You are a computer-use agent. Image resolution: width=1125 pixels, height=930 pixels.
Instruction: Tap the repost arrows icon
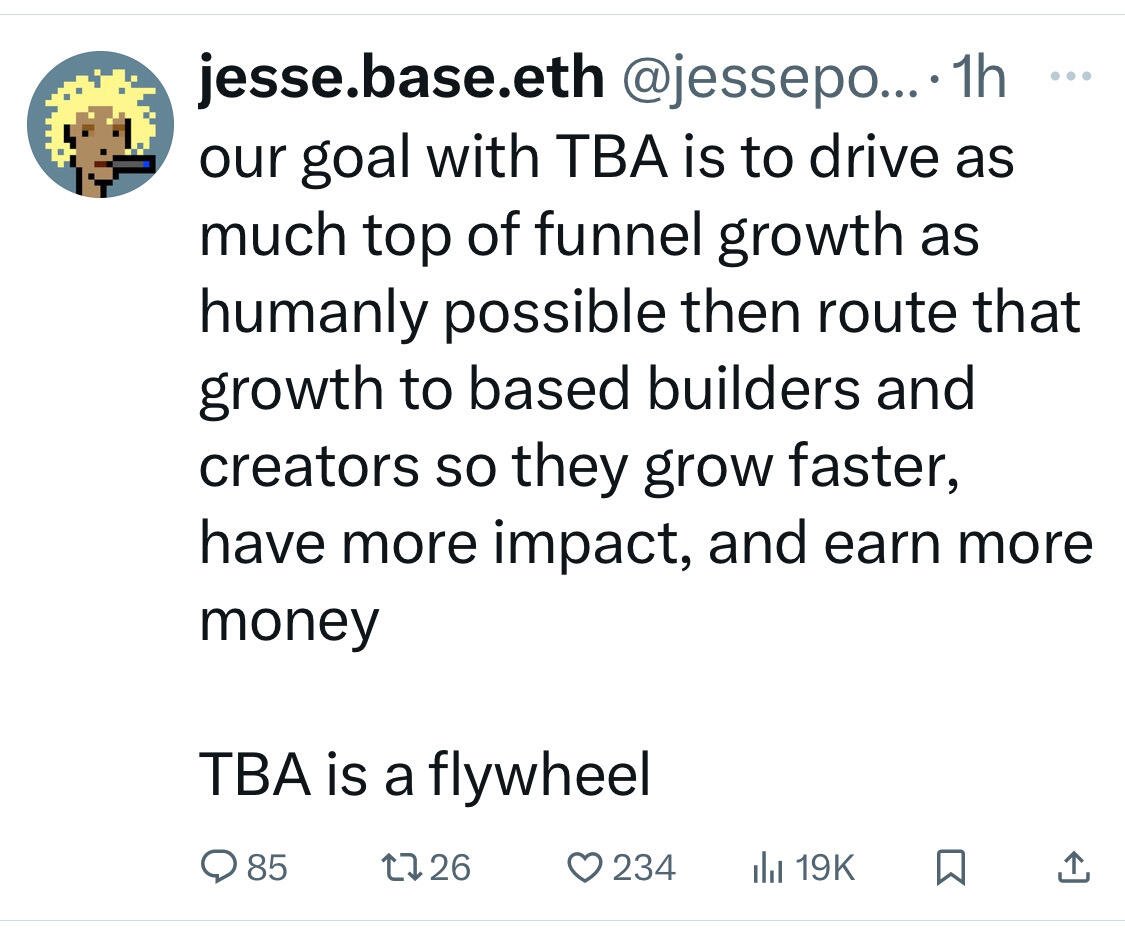(403, 866)
